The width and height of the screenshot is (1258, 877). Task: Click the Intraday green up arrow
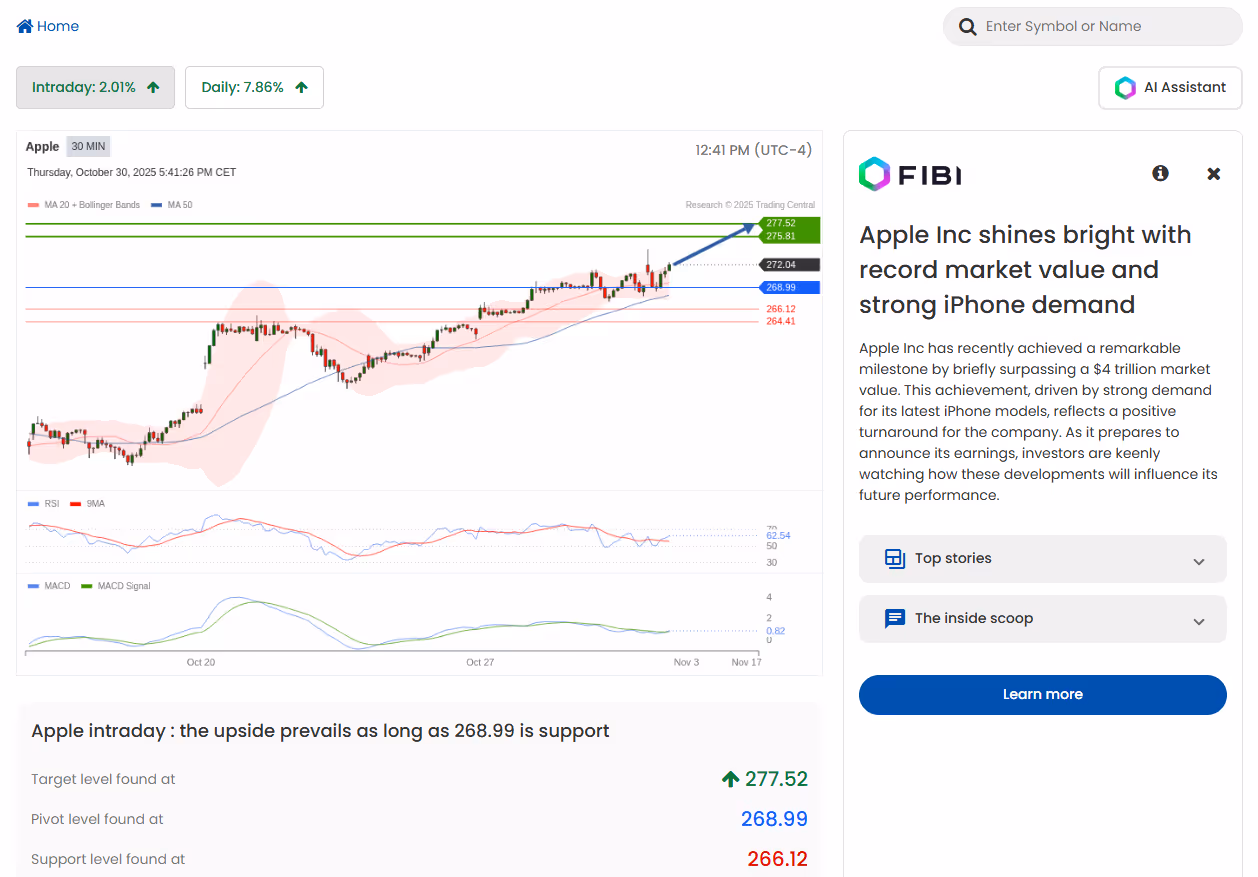pos(153,87)
